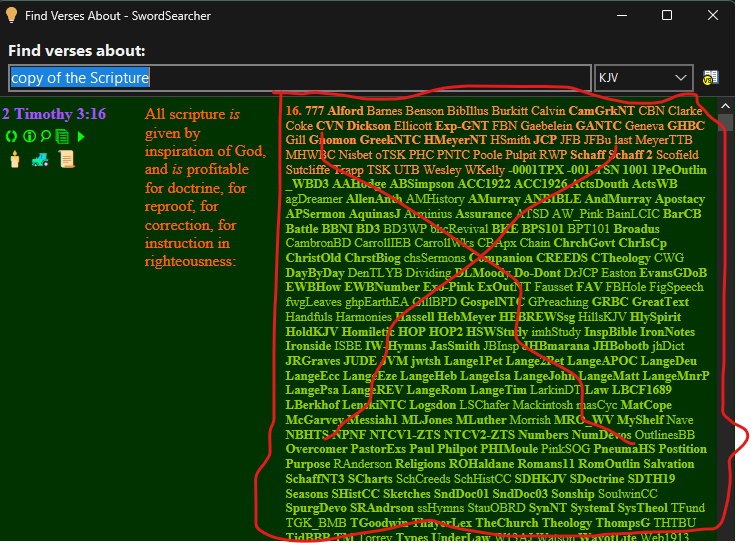Open the IronNotes link

pos(667,332)
